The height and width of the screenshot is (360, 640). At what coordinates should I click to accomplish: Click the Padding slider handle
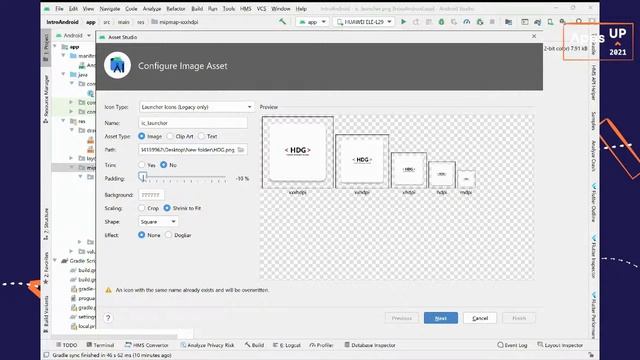(x=142, y=177)
